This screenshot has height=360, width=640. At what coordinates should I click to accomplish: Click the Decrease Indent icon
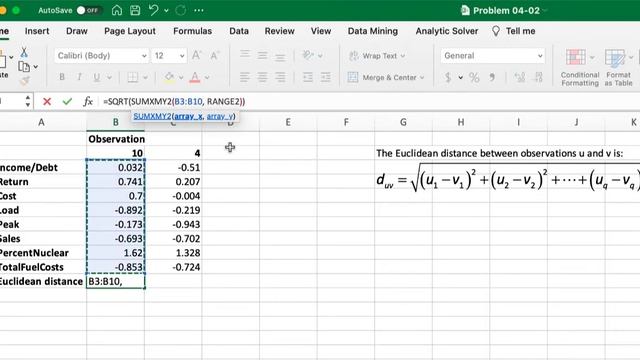tap(308, 77)
